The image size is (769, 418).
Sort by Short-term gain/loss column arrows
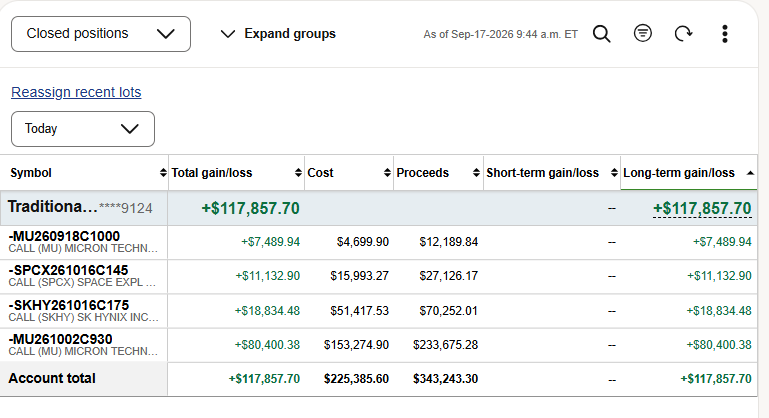click(614, 173)
